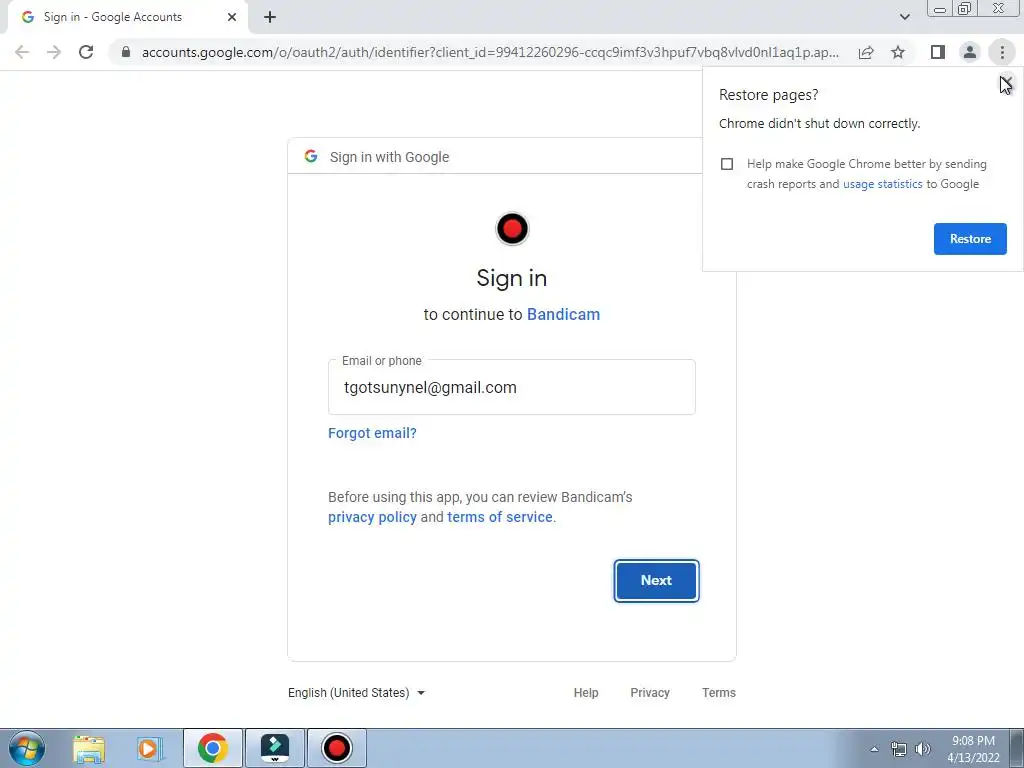Screen dimensions: 1024x768
Task: Open the Help footer link
Action: [586, 693]
